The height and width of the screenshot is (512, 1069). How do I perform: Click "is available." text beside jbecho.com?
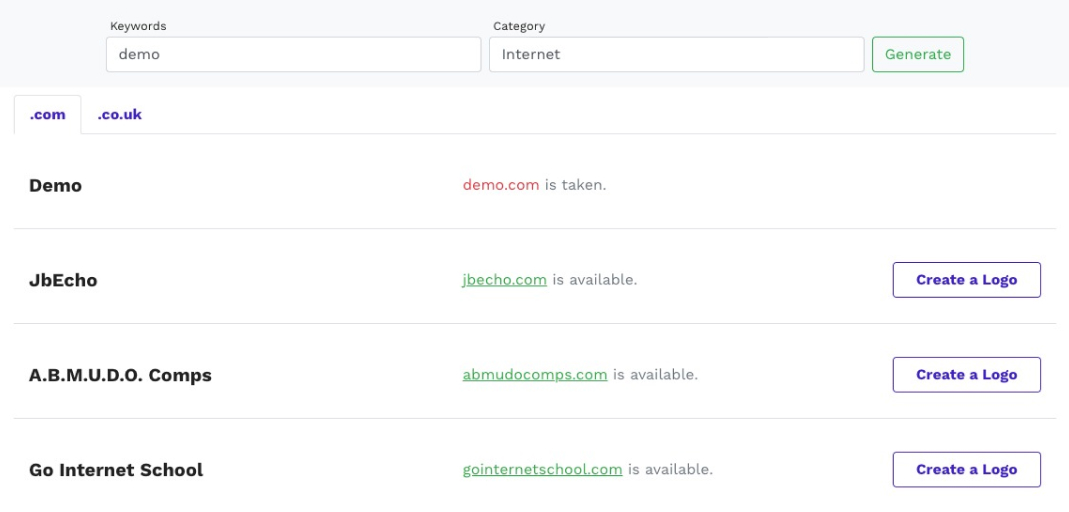[x=595, y=280]
